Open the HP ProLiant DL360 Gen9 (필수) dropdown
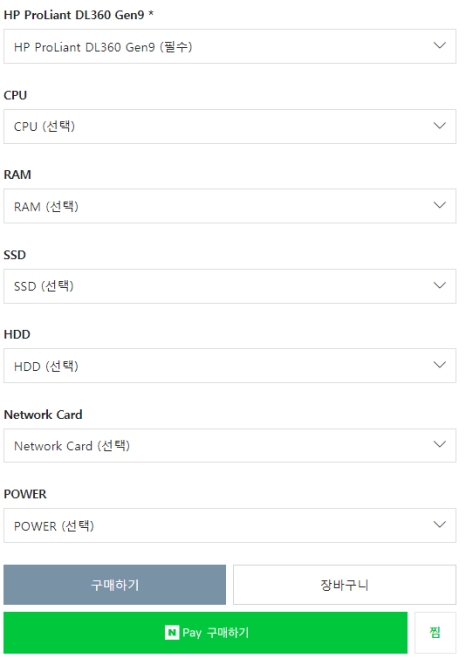 [230, 46]
